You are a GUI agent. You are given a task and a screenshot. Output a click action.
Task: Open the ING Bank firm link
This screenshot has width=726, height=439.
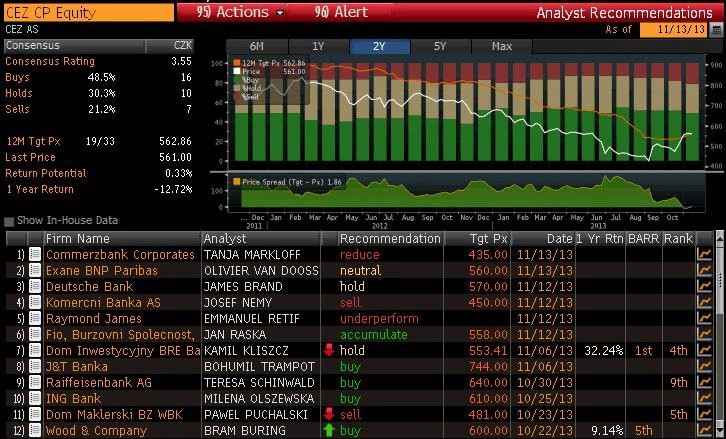click(x=73, y=399)
